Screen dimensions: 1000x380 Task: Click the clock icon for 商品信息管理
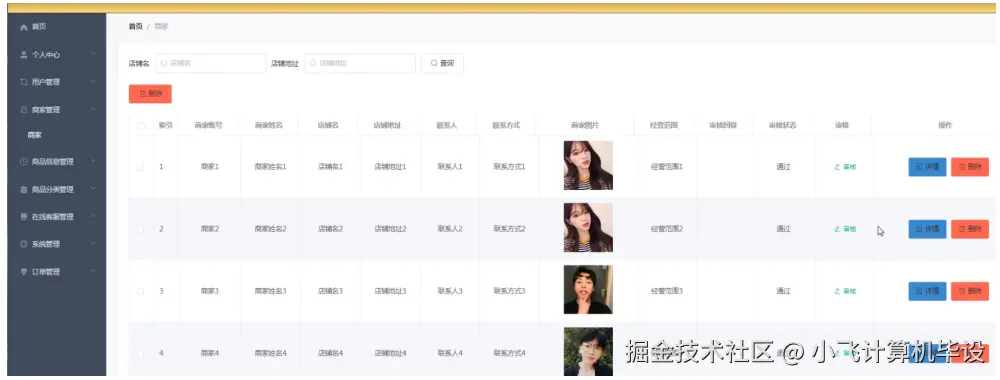pos(24,162)
